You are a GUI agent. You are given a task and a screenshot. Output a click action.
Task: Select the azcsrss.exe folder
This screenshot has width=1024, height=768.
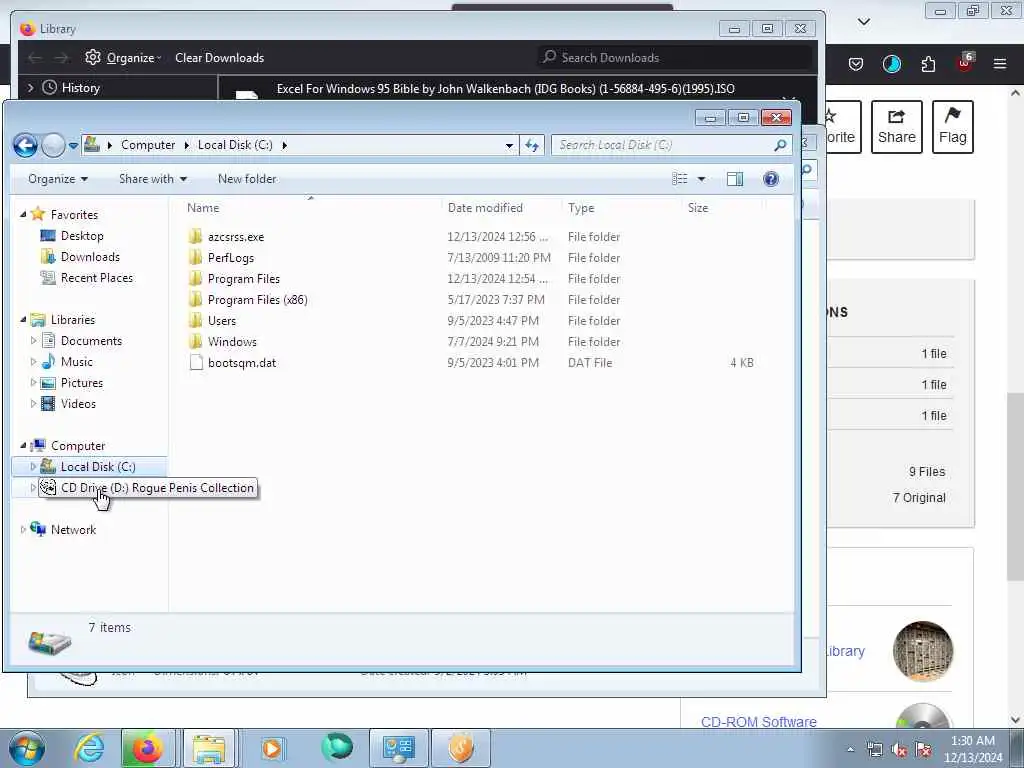click(x=236, y=237)
